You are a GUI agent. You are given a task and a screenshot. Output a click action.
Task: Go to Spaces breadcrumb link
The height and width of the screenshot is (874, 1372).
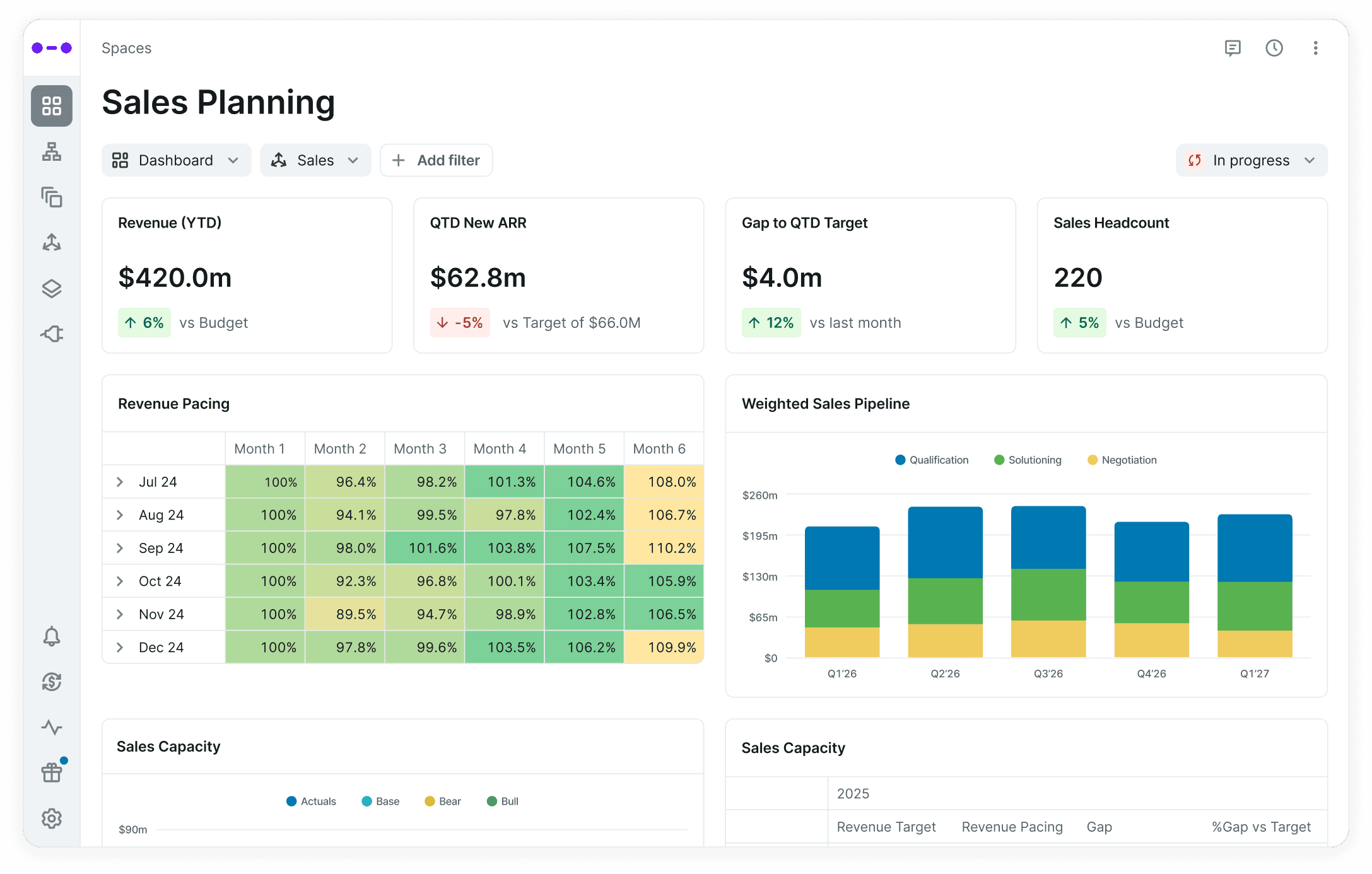[126, 48]
